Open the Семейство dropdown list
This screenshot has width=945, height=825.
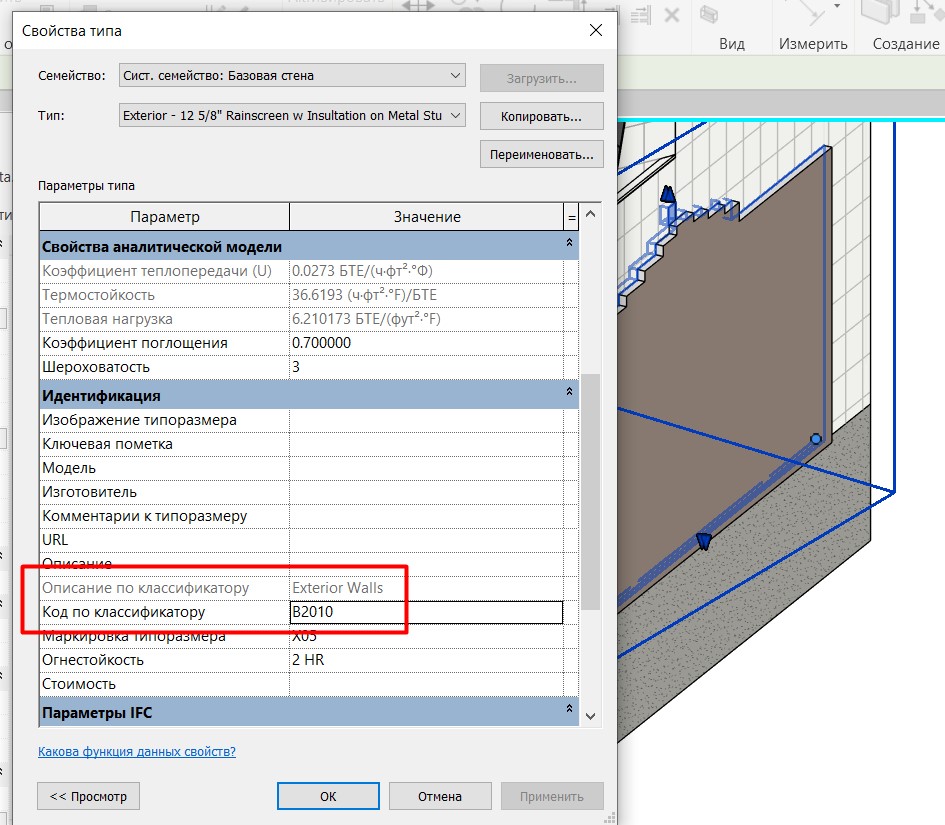coord(292,75)
